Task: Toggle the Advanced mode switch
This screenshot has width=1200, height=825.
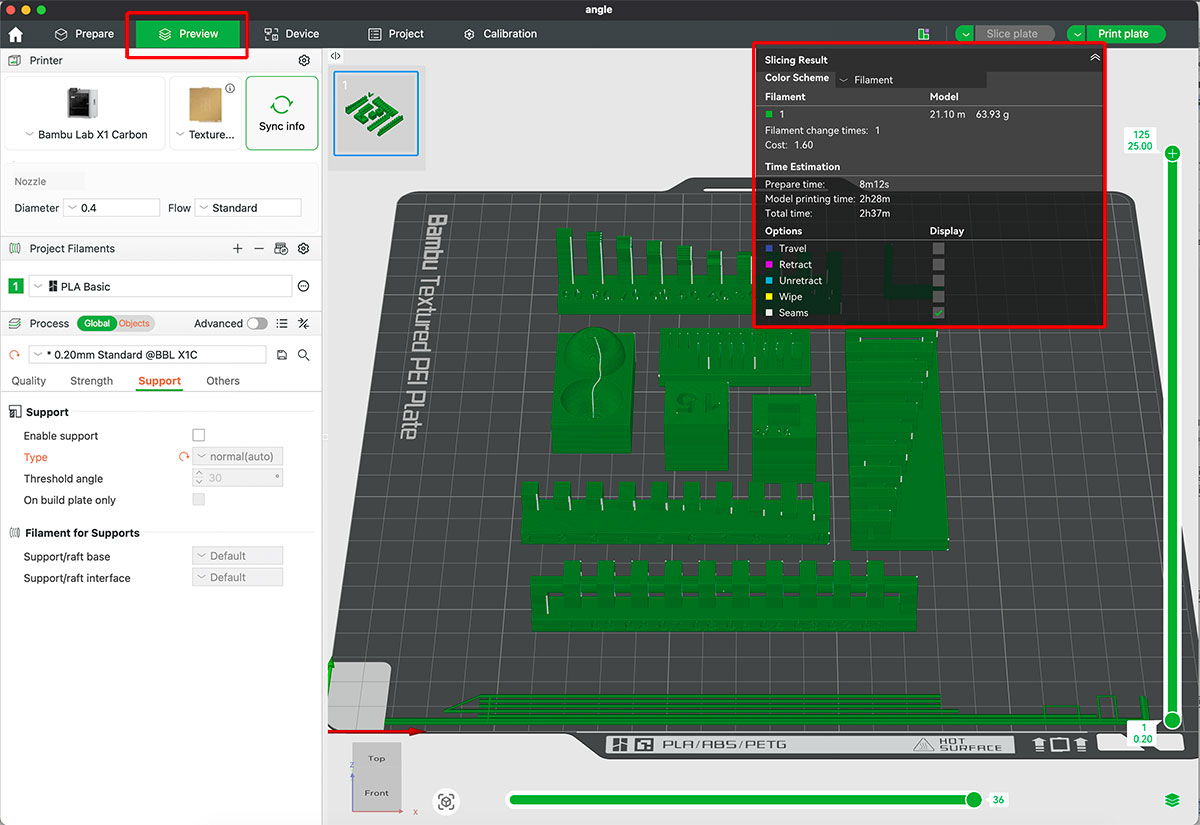Action: pos(257,324)
